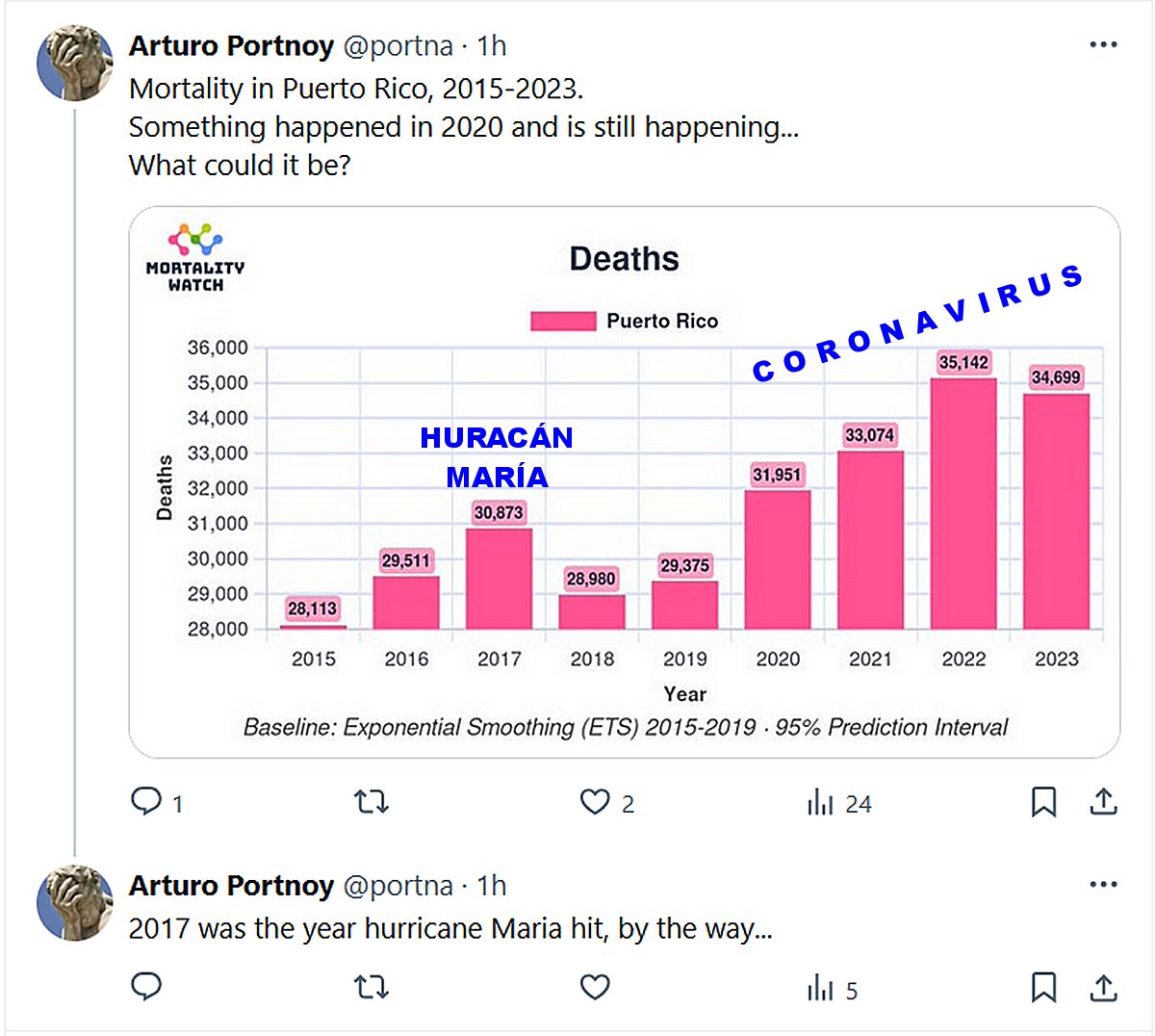1155x1036 pixels.
Task: Share the hurricane Maria tweet
Action: [x=1103, y=987]
